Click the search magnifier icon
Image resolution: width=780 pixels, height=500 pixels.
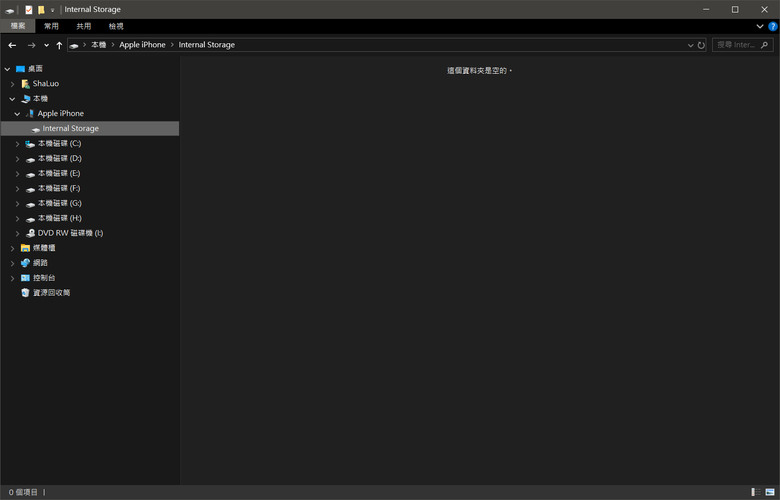click(765, 45)
